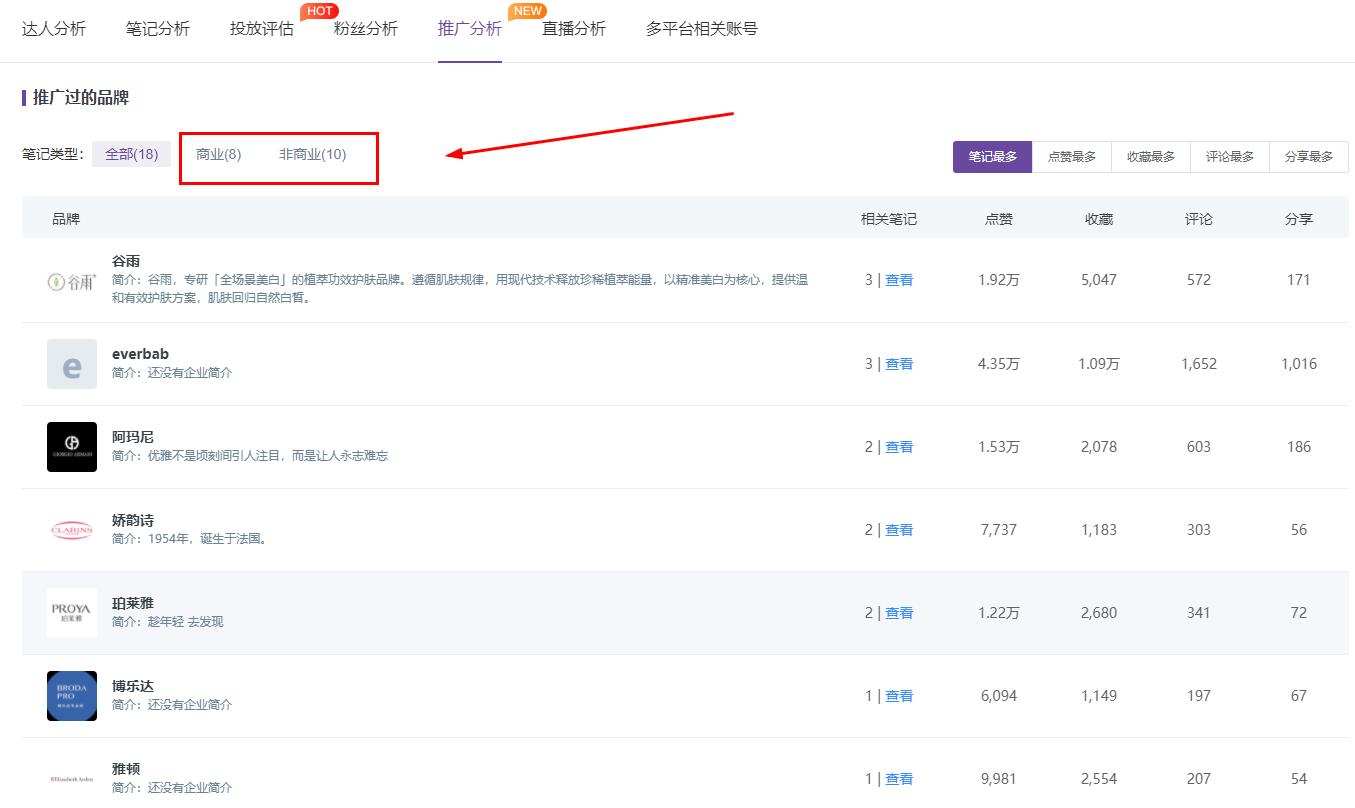Open the 阿玛尼 brand logo
Screen dimensions: 1355x808
(x=72, y=447)
